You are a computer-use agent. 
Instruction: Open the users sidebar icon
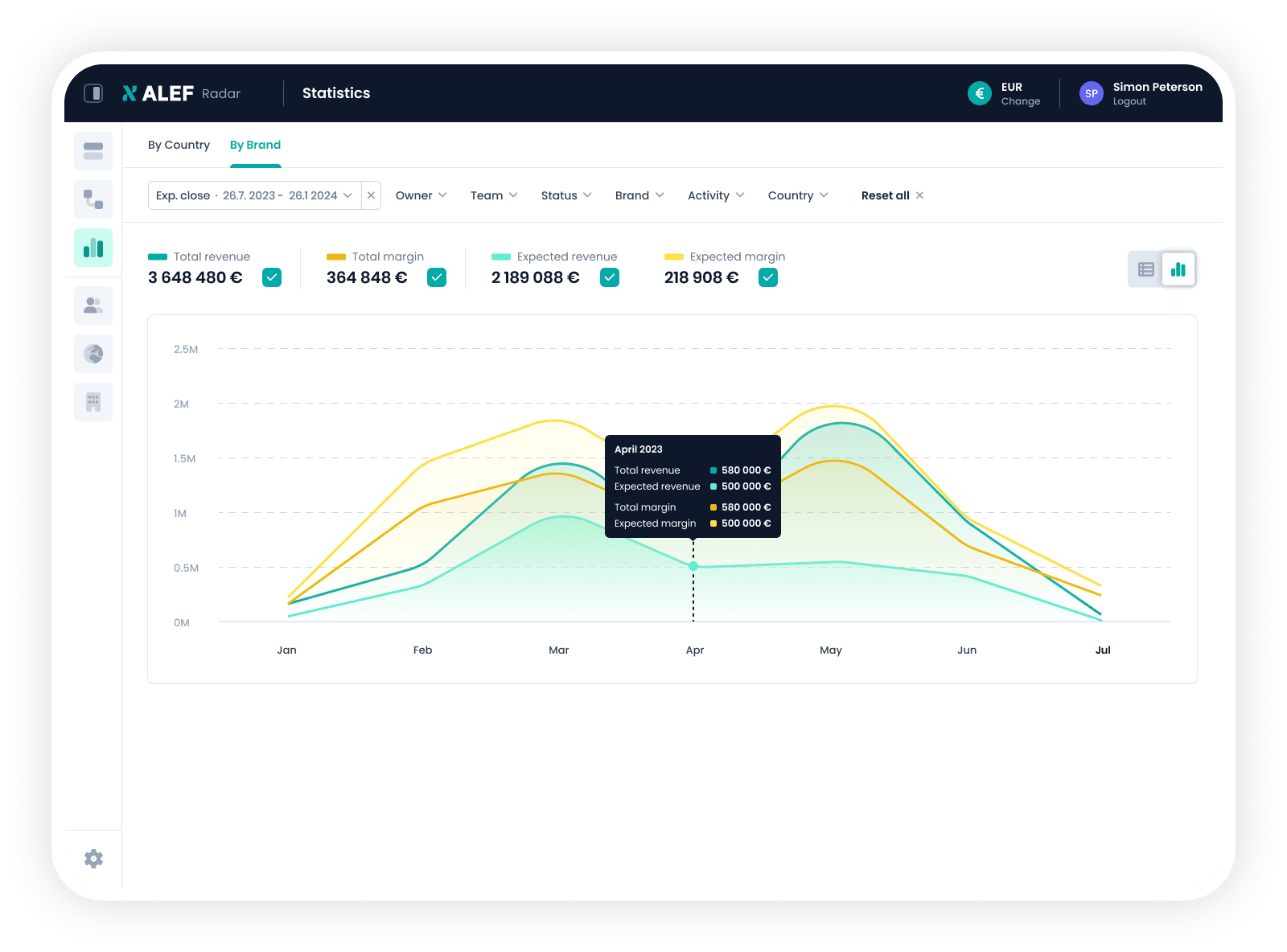click(x=93, y=306)
